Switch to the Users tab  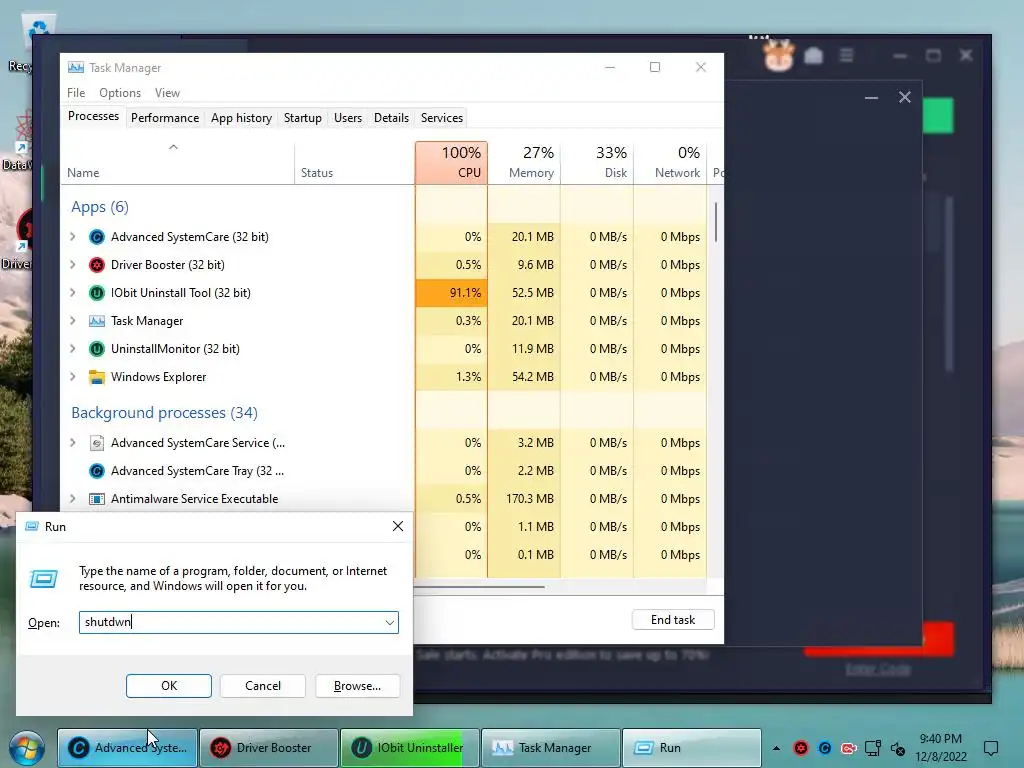[347, 118]
